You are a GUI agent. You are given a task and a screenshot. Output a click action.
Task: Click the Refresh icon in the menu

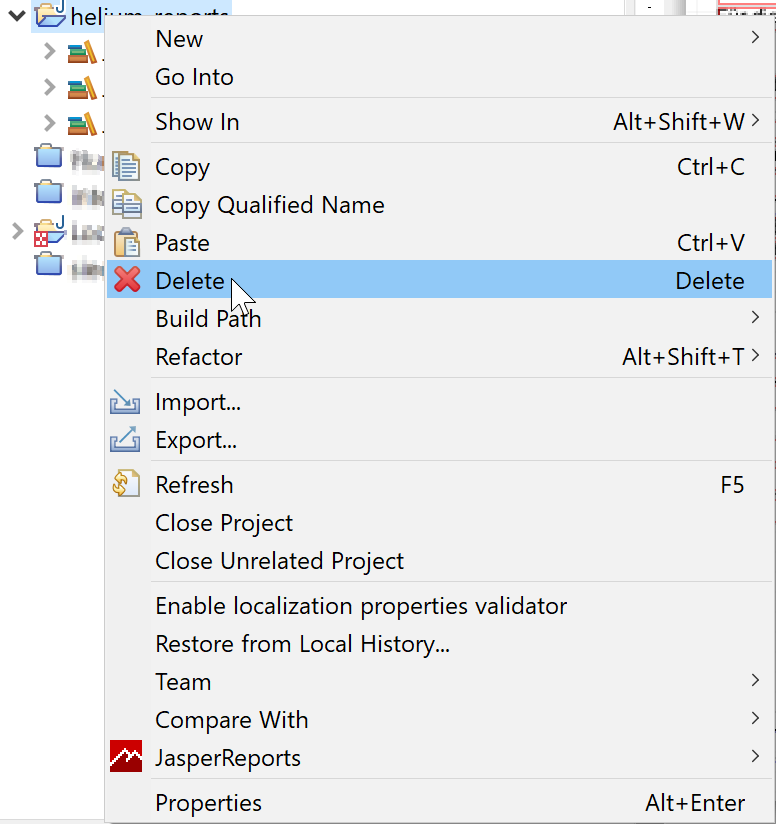pos(126,484)
